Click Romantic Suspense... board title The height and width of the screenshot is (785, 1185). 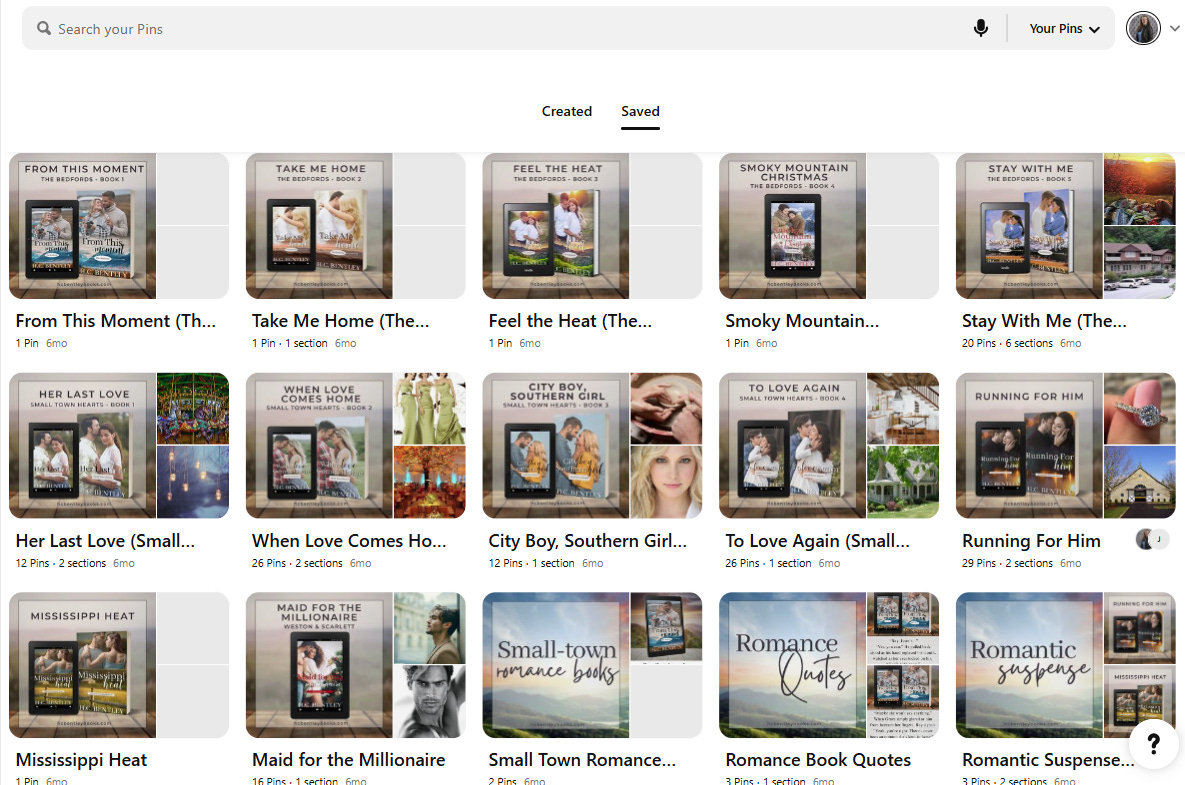pyautogui.click(x=1047, y=760)
